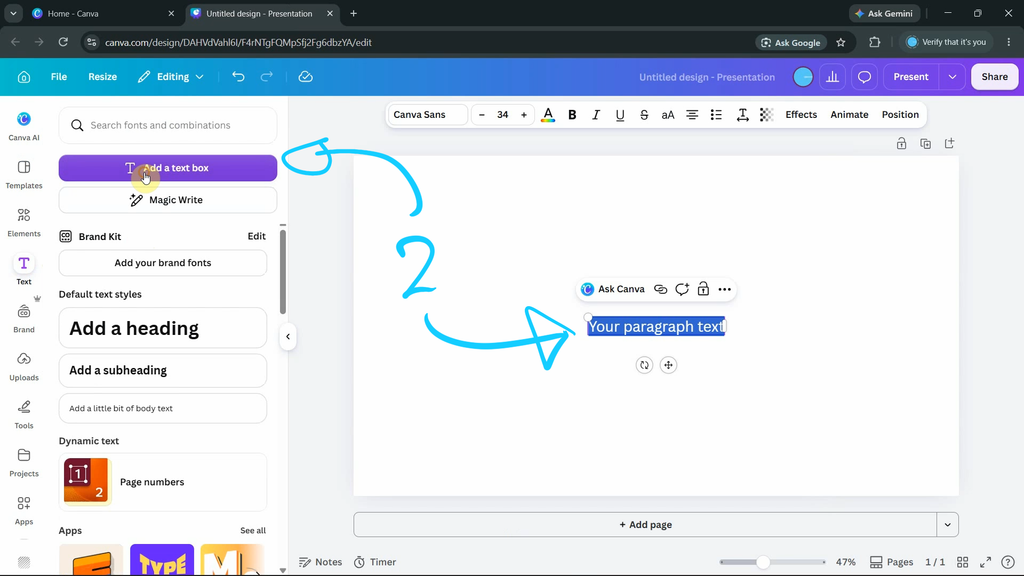1024x576 pixels.
Task: Add a heading text style
Action: click(163, 328)
